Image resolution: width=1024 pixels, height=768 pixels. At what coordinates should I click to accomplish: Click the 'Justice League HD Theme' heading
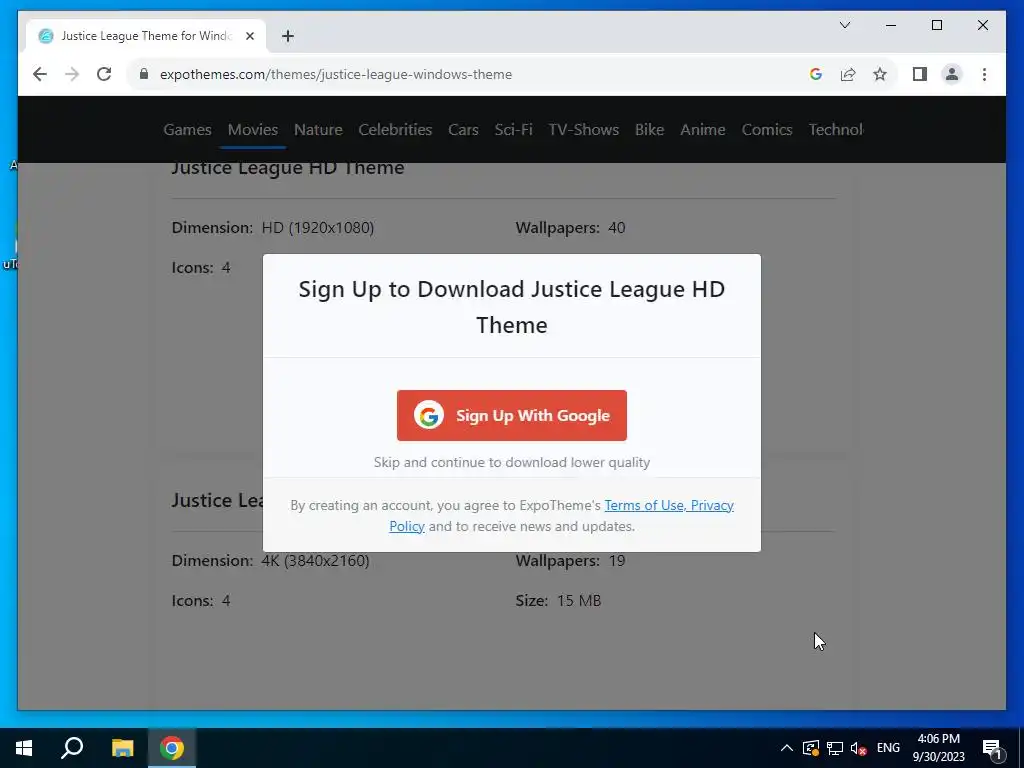(287, 168)
